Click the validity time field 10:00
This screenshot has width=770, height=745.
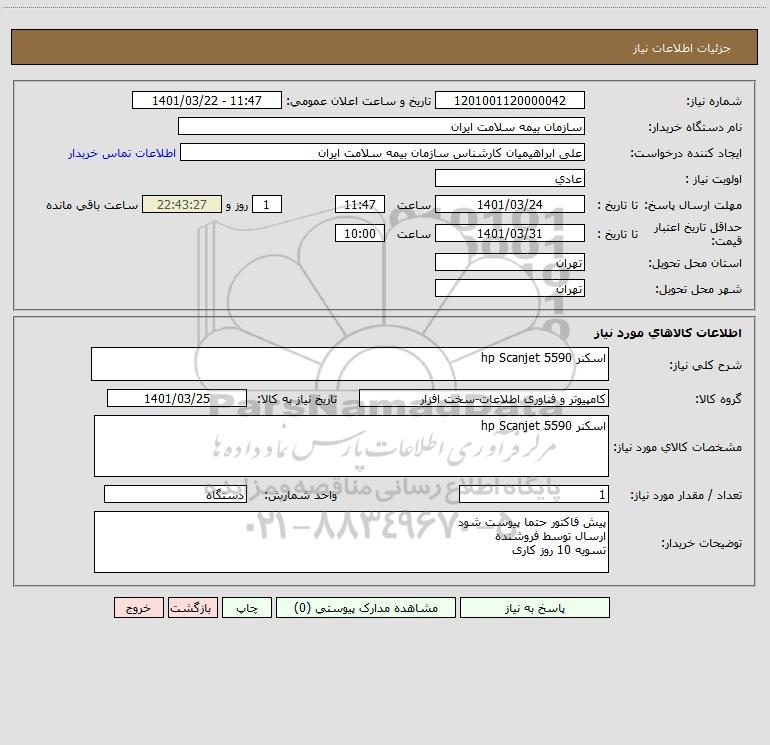pos(359,233)
